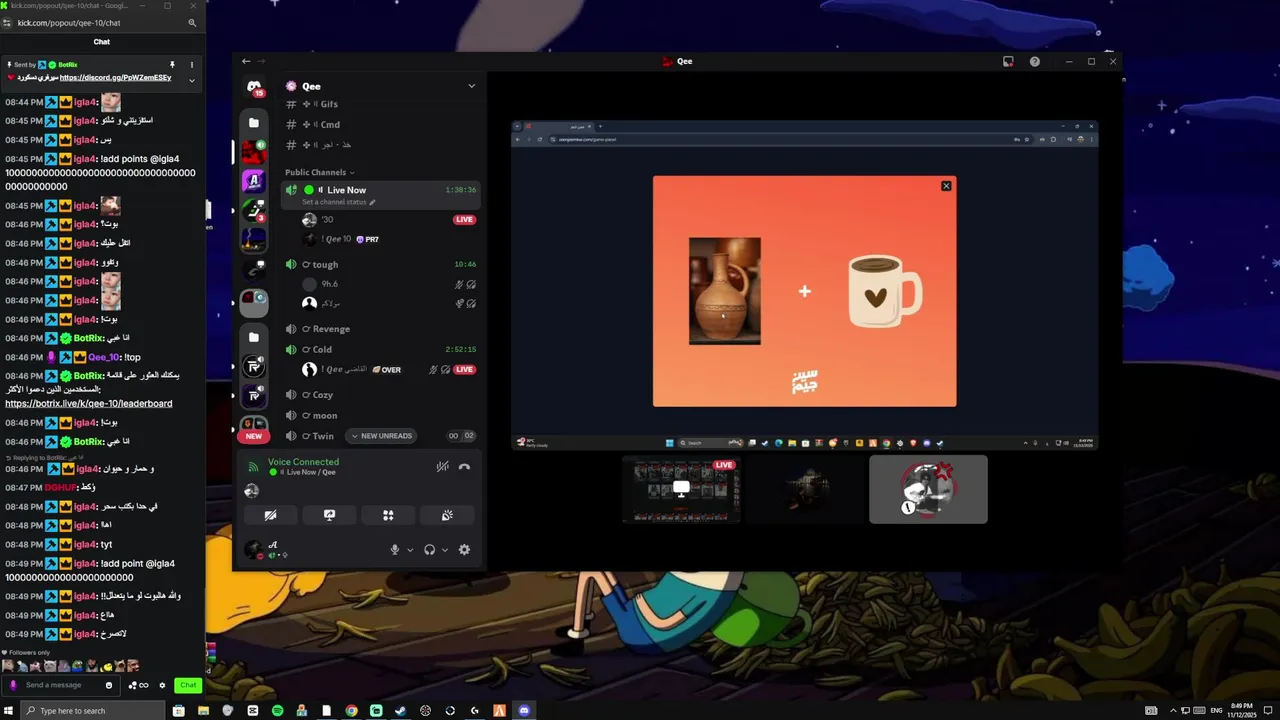
Task: Pick the first quick emote
Action: pos(8,666)
